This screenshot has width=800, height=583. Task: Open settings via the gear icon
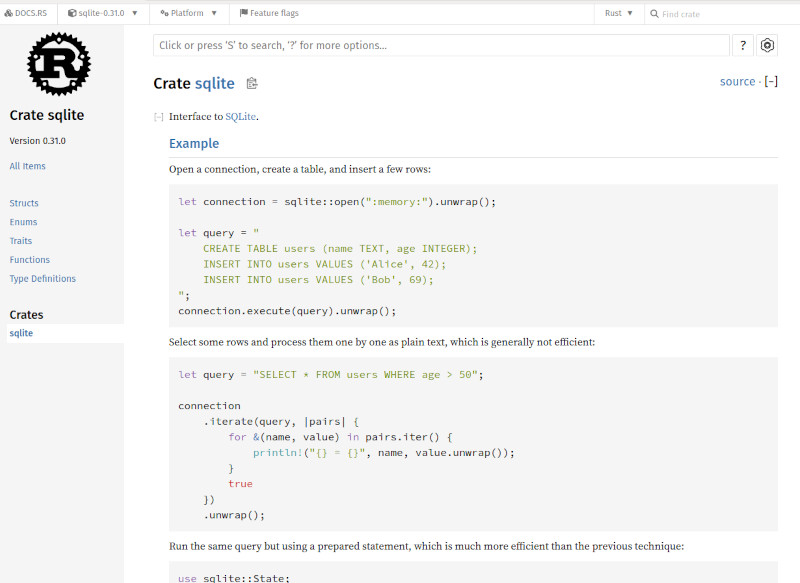766,45
